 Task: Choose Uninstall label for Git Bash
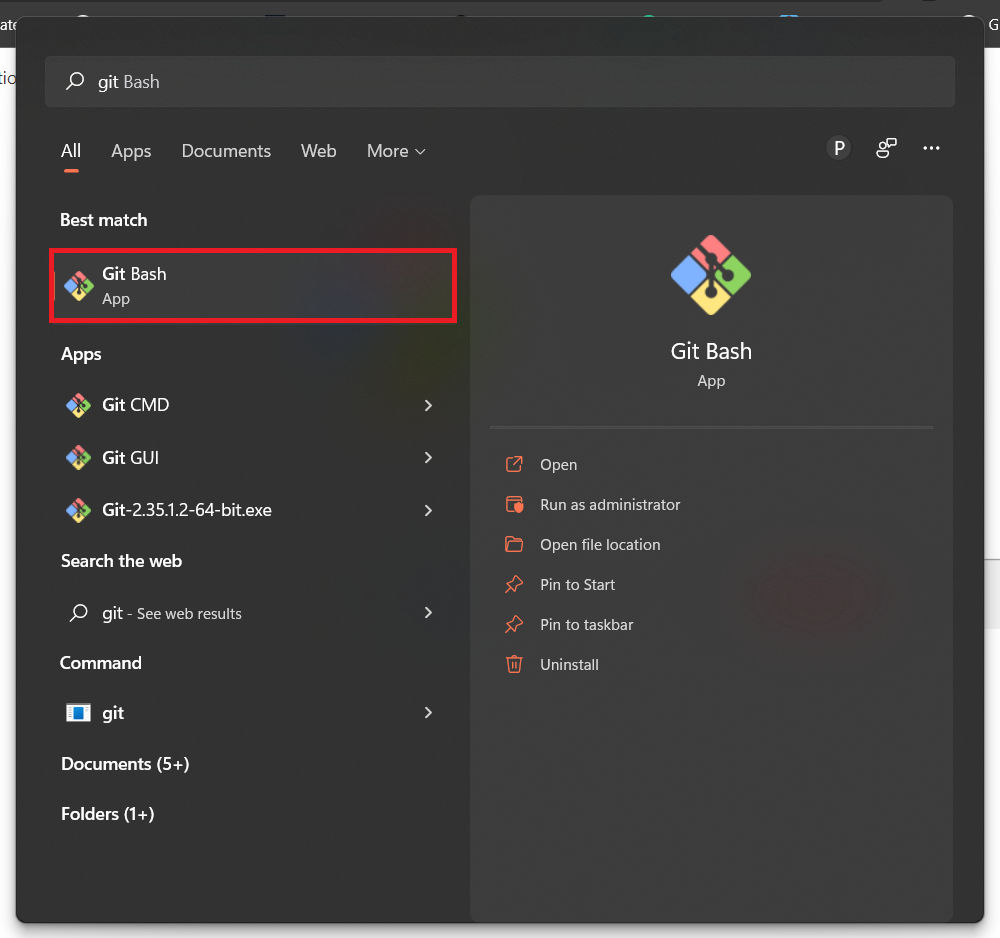(x=569, y=664)
